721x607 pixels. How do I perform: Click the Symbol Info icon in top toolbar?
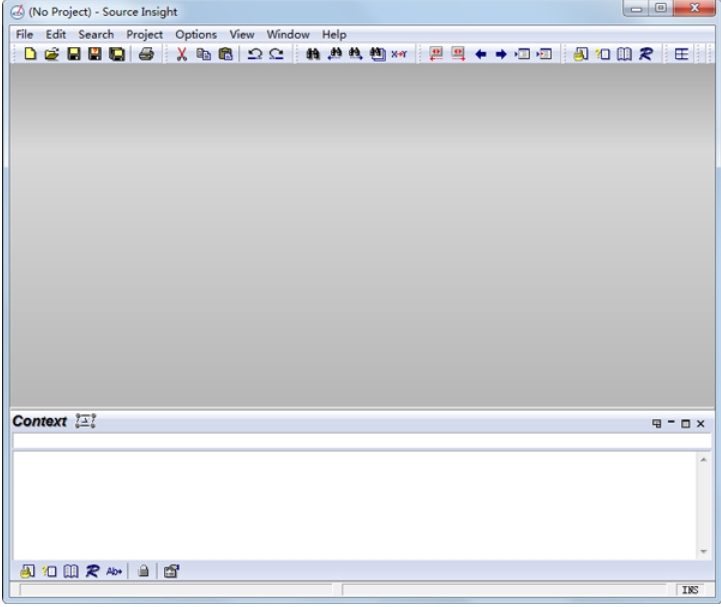602,54
